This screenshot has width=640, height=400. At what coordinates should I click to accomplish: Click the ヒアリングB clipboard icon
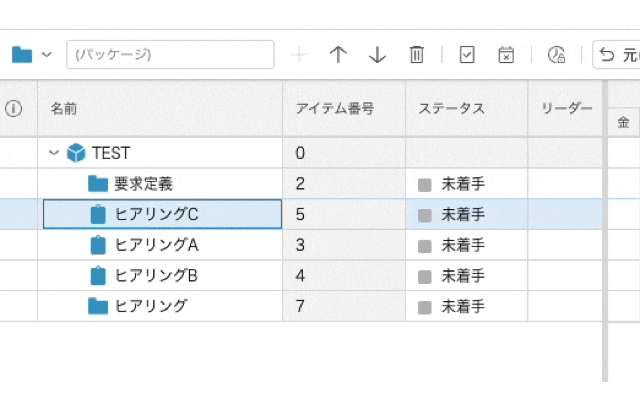coord(98,276)
